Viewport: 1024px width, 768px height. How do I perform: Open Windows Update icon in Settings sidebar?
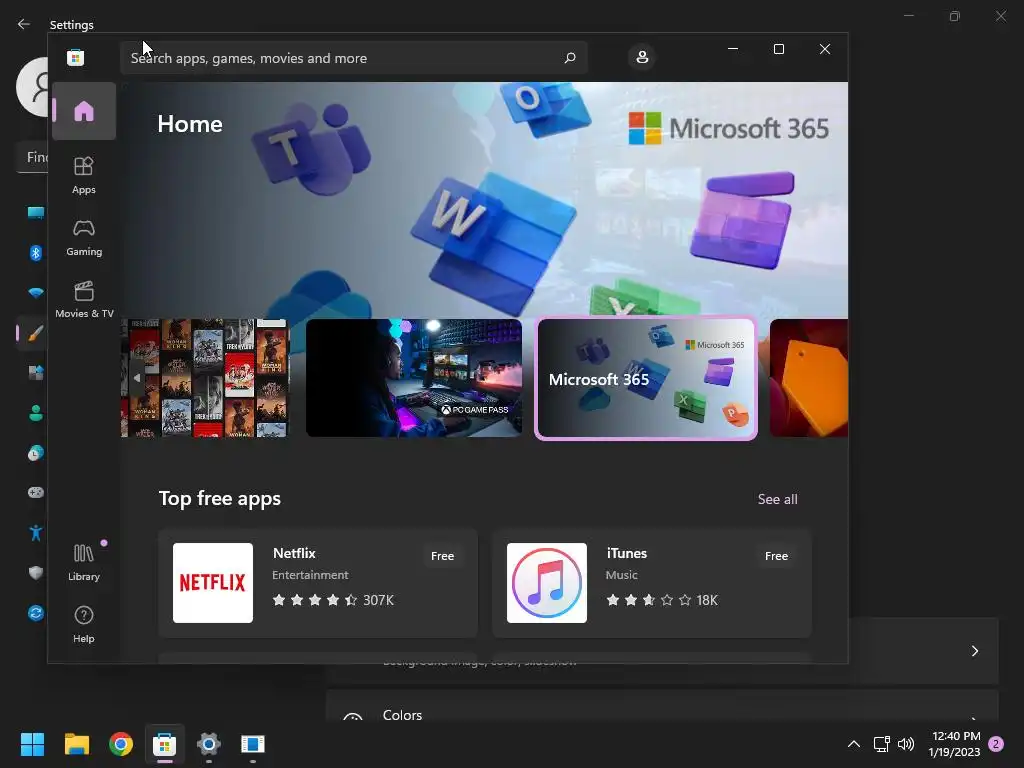(36, 613)
